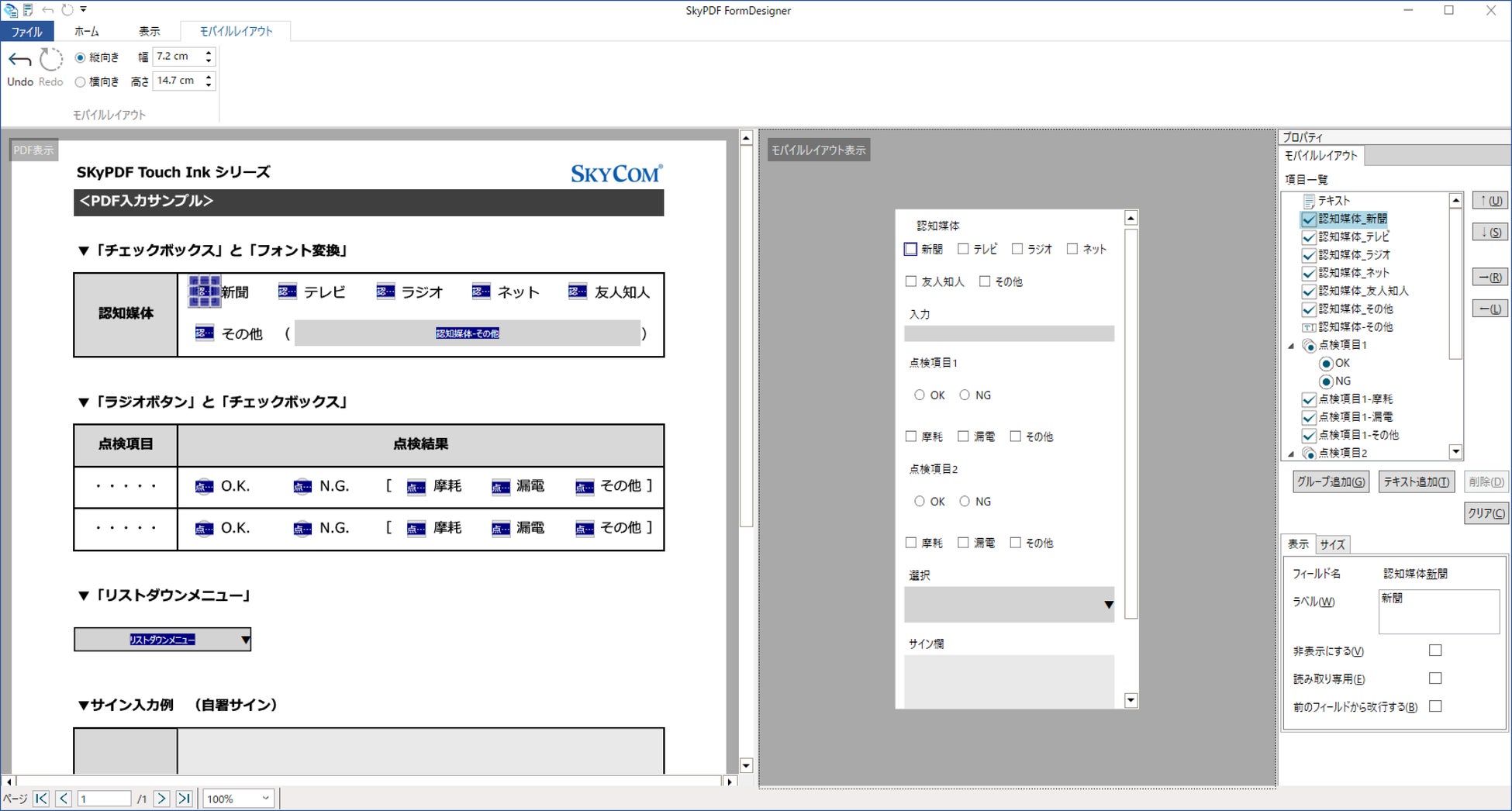The width and height of the screenshot is (1512, 811).
Task: Enable the 非表示にする checkbox
Action: click(x=1435, y=651)
